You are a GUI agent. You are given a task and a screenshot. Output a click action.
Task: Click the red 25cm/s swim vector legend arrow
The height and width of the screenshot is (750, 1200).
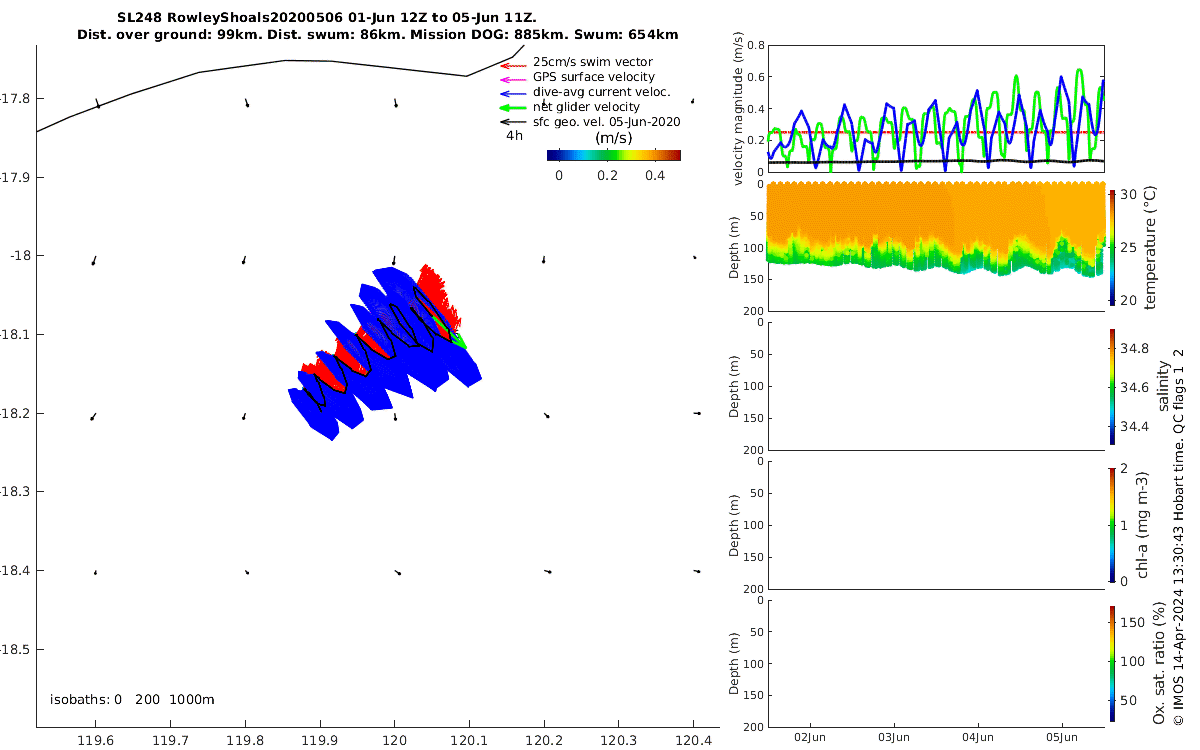[x=513, y=64]
